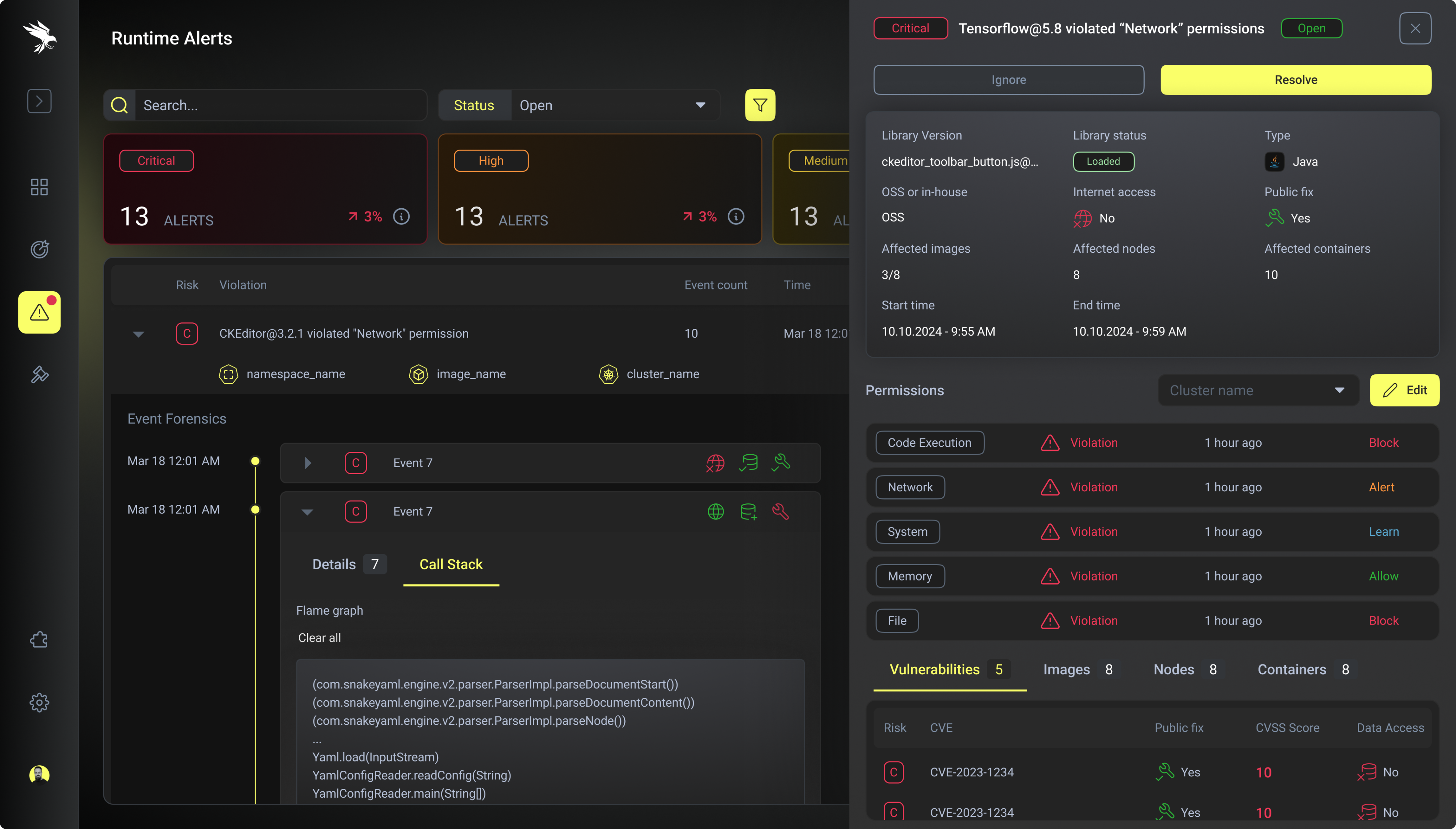Open the dashboard grid icon
Image resolution: width=1456 pixels, height=829 pixels.
click(x=39, y=187)
